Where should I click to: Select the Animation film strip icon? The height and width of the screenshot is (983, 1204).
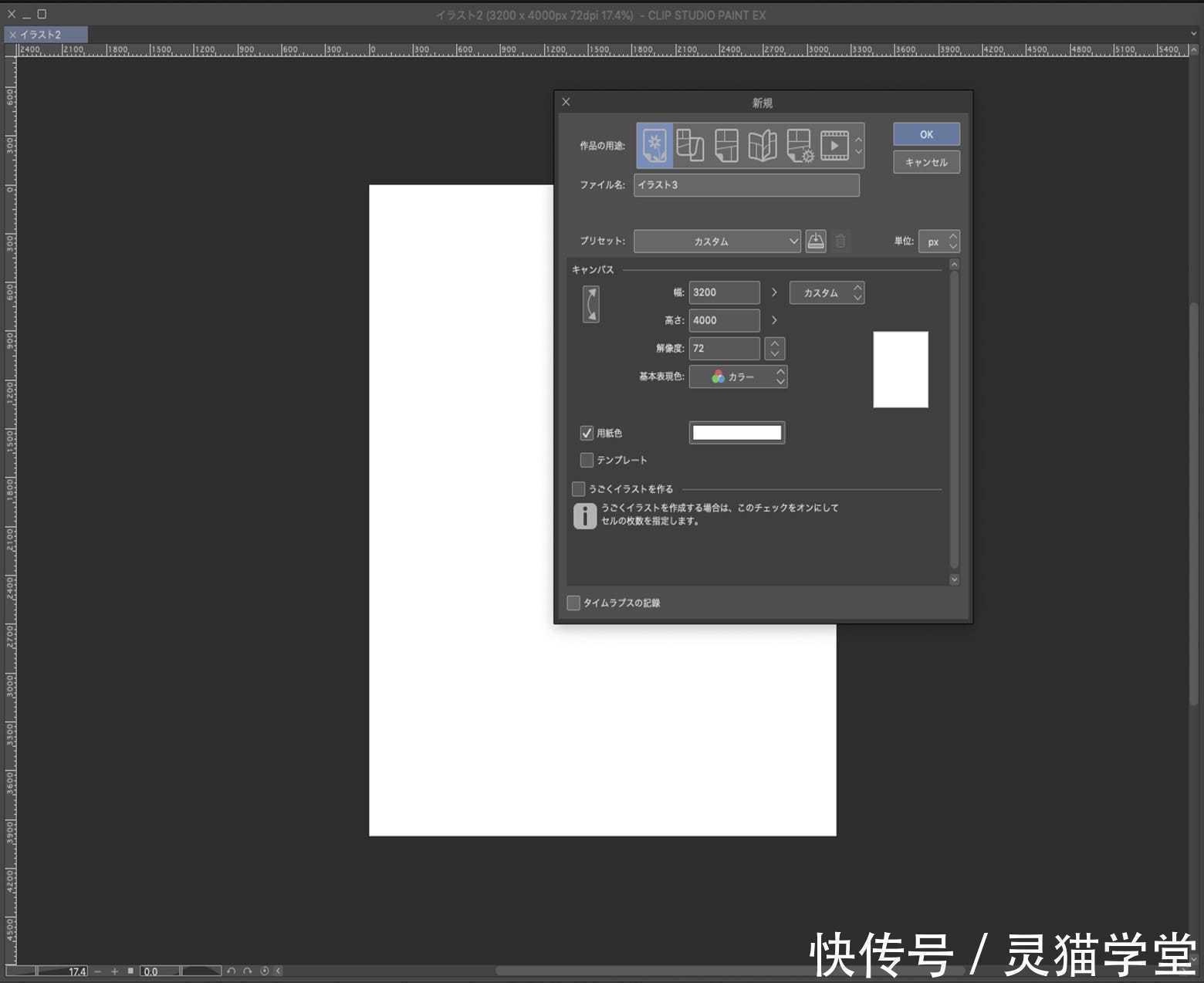[x=835, y=145]
